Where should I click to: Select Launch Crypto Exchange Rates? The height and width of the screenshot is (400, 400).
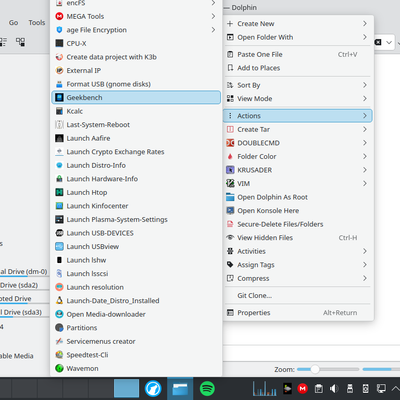136,152
